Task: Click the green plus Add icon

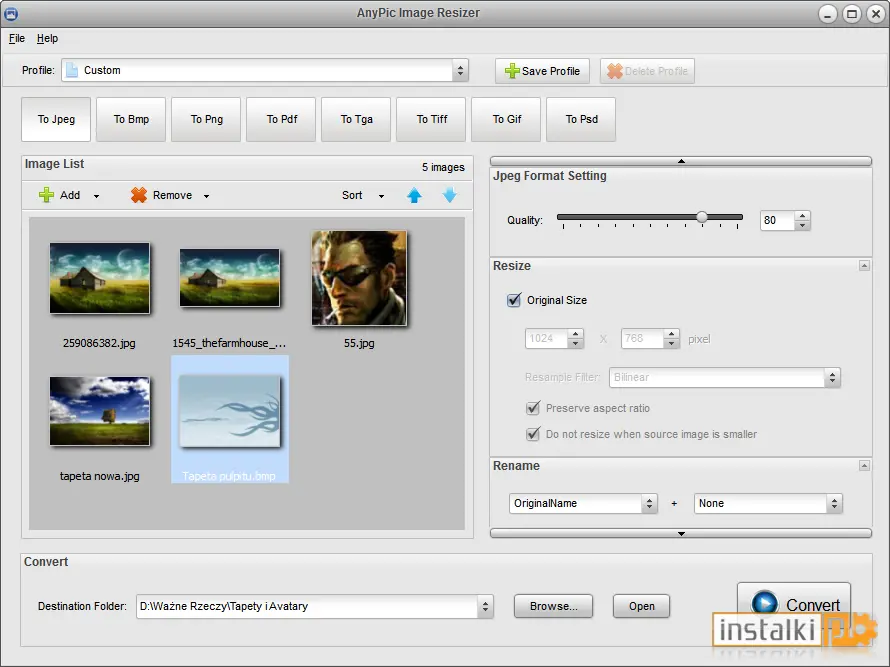Action: pyautogui.click(x=46, y=195)
